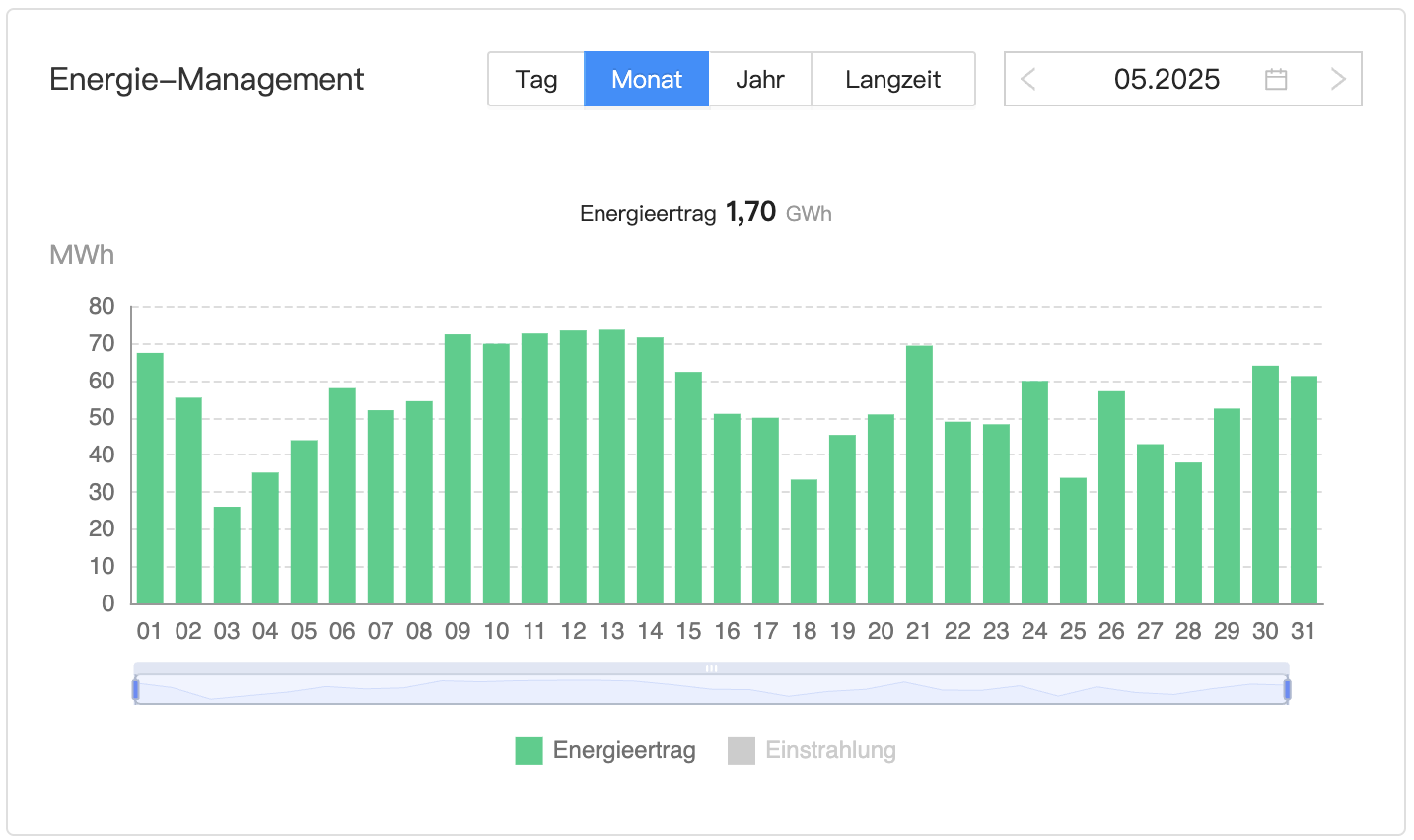Select the bar for day 13
Screen dimensions: 1414x840
tap(611, 467)
